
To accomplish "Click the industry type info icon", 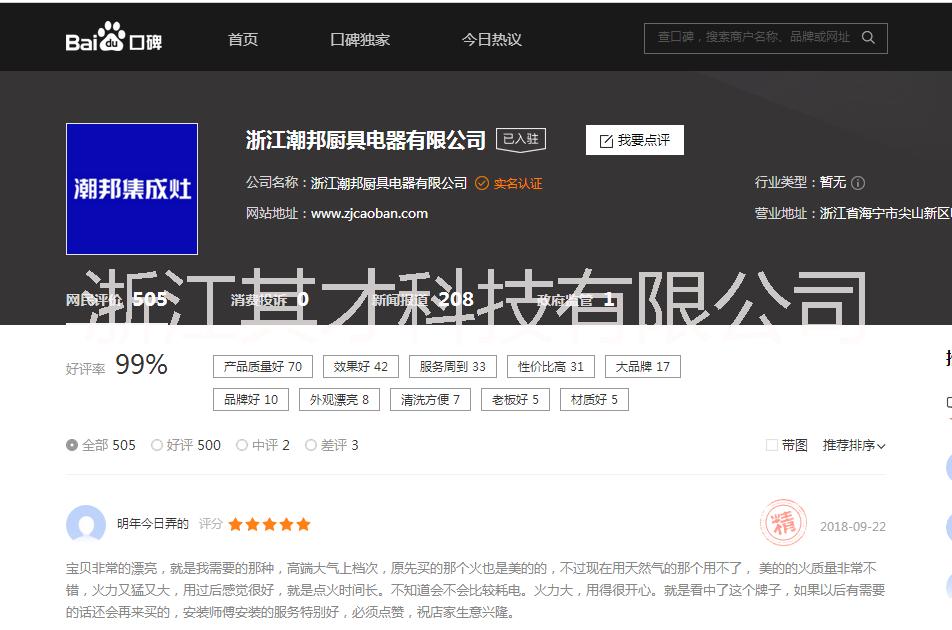I will pos(858,183).
